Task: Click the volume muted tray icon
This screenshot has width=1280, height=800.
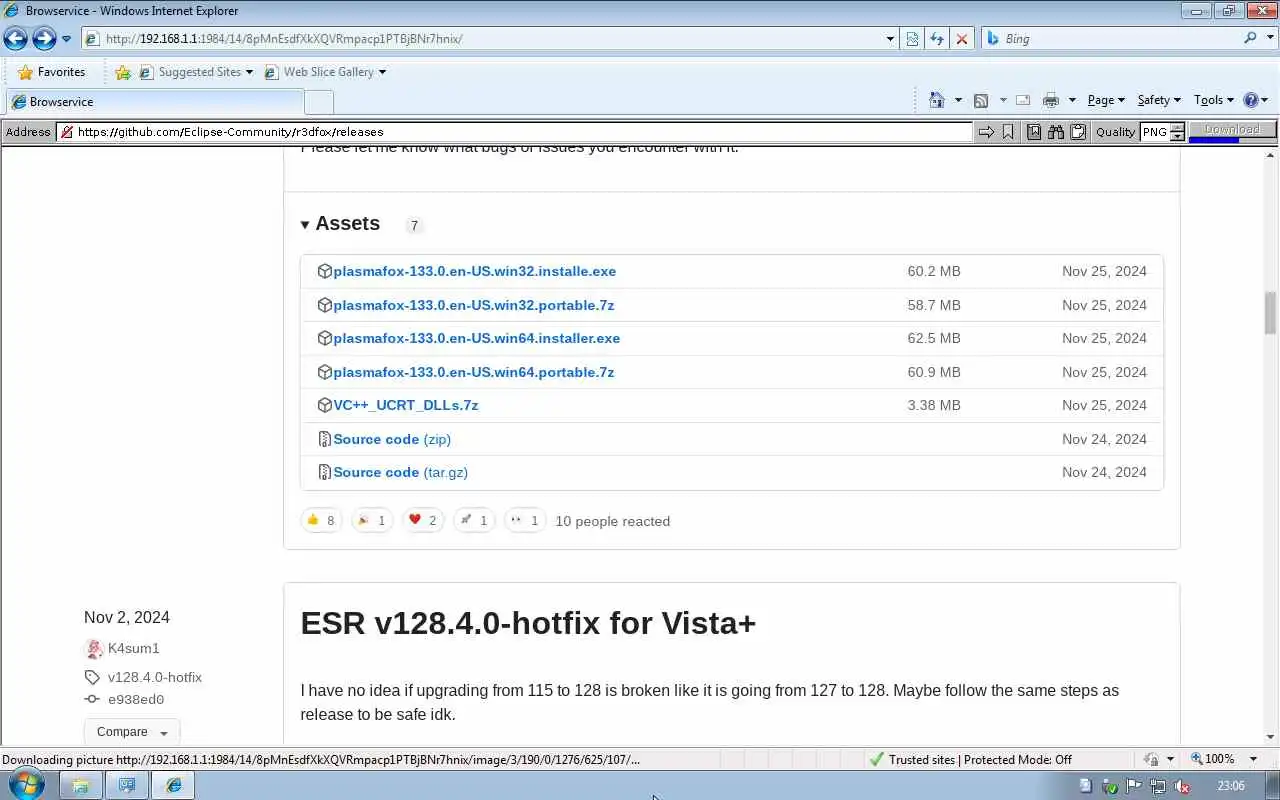Action: click(1181, 786)
